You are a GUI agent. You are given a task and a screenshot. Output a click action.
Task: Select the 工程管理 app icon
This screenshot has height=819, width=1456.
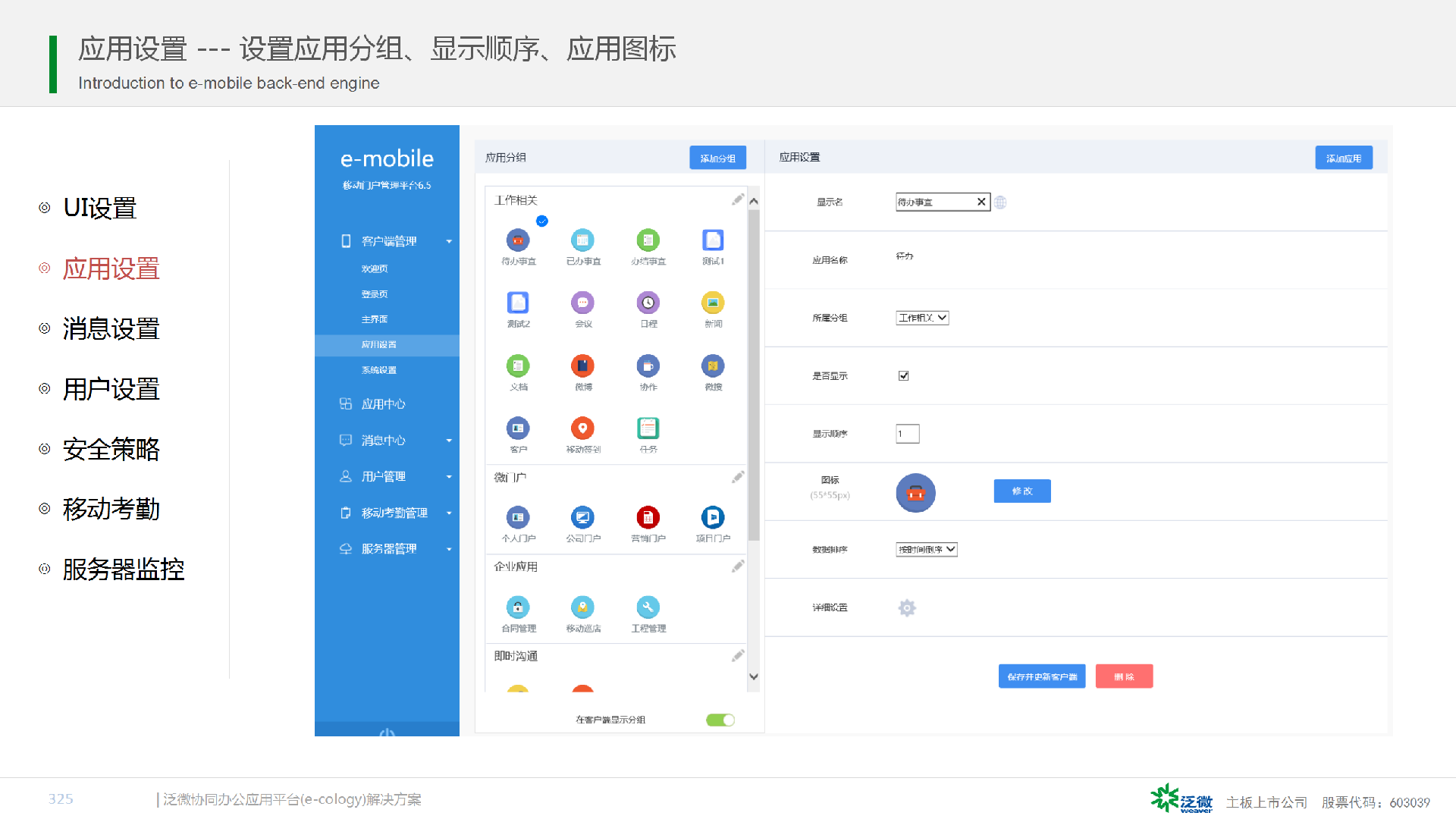(x=648, y=607)
